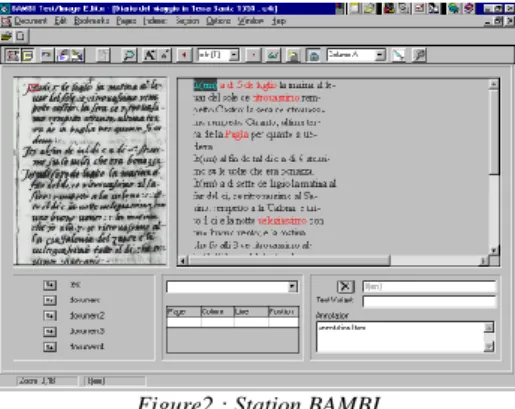This screenshot has height=409, width=515.
Task: Click the small button beside 'document2' label
Action: (x=50, y=315)
